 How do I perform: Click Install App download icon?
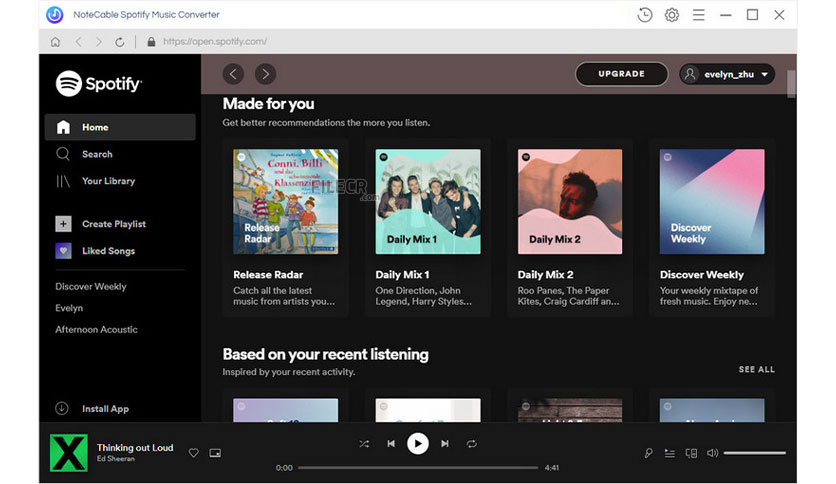(x=62, y=408)
